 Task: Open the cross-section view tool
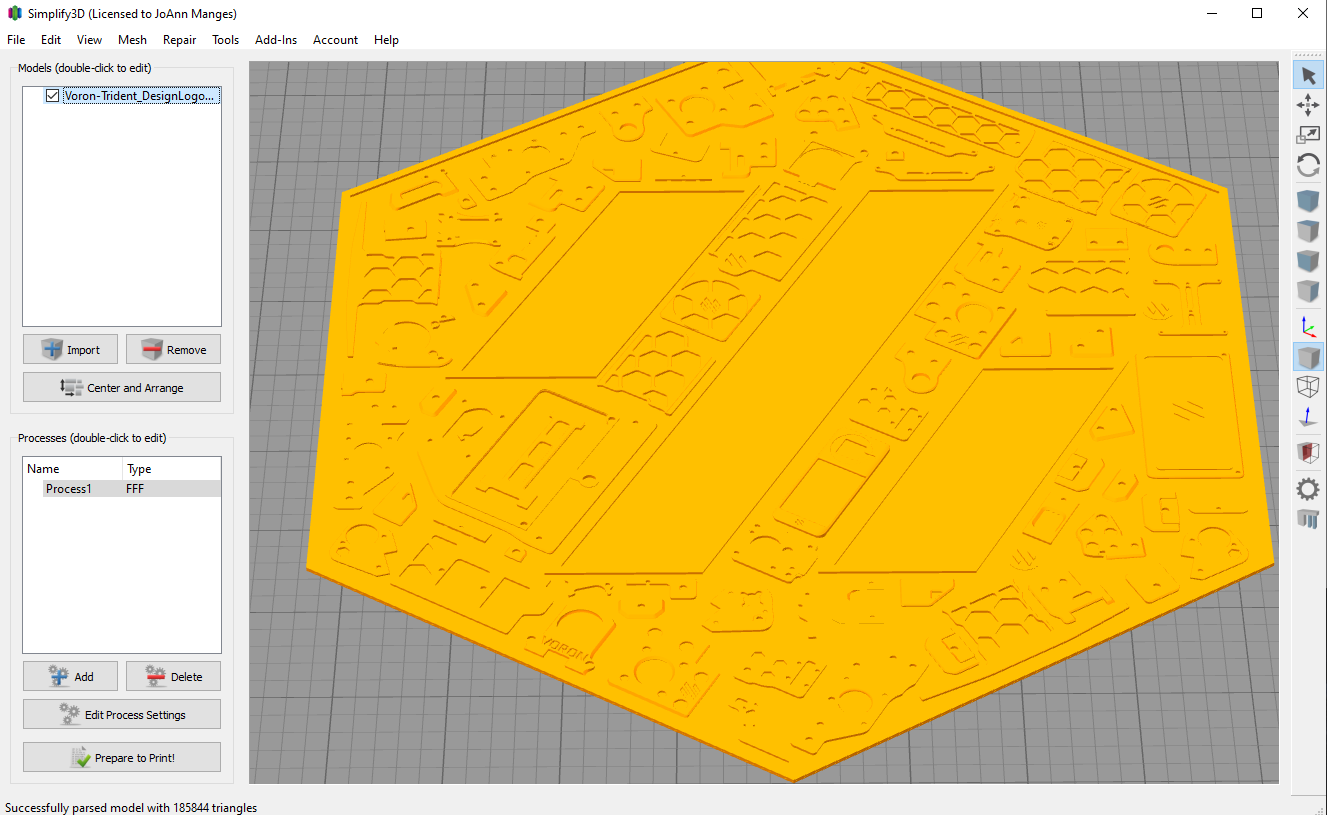1308,452
